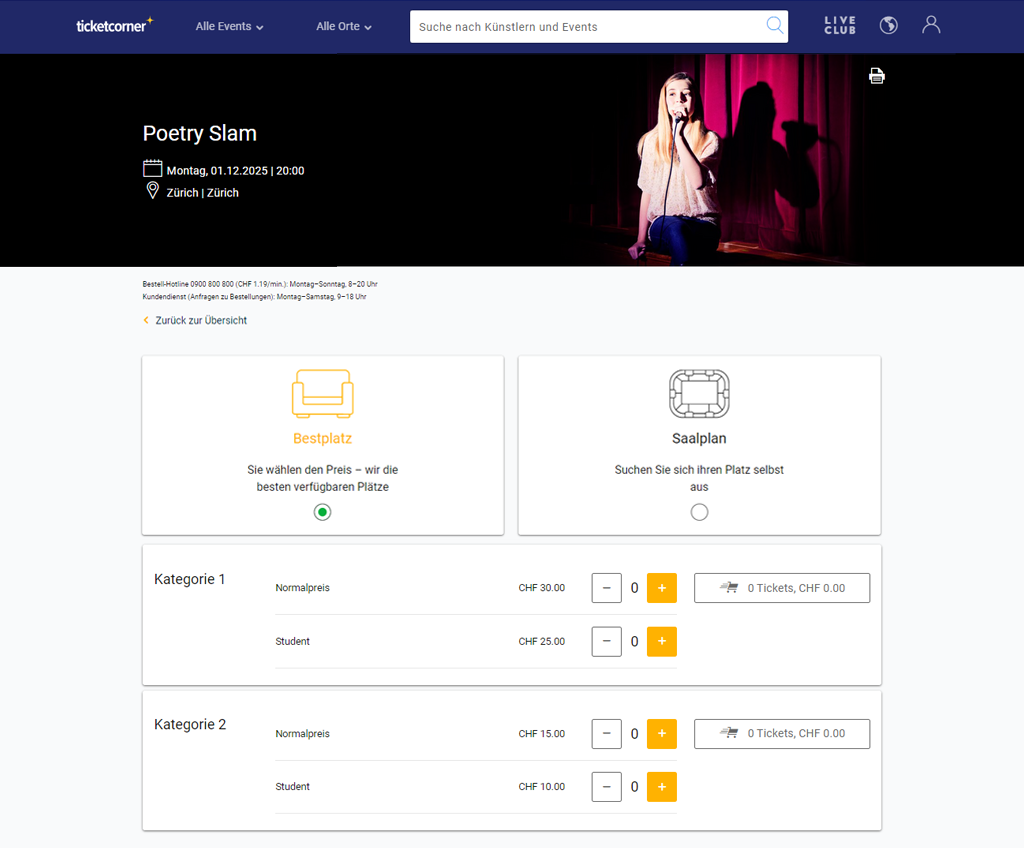Screen dimensions: 1024x848
Task: Click the CHF 10.00 price
Action: pyautogui.click(x=541, y=787)
